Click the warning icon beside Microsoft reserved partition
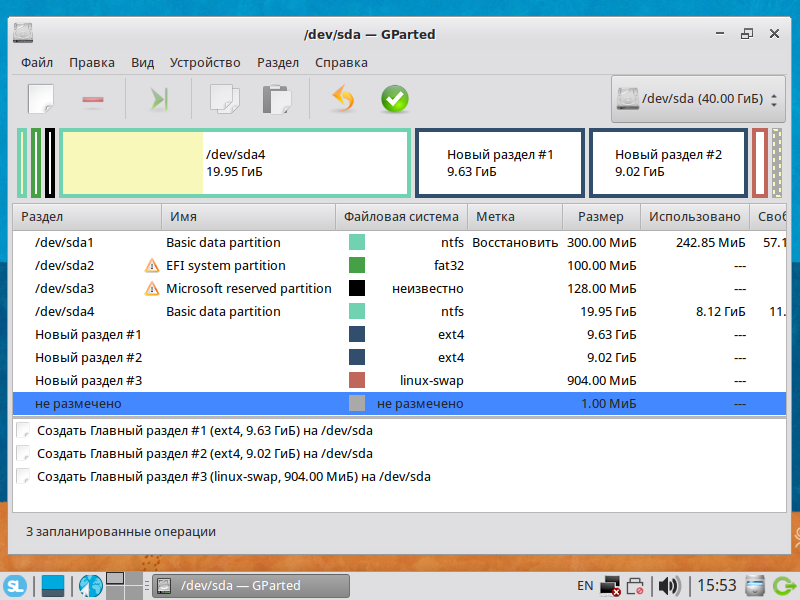Viewport: 800px width, 600px height. point(152,288)
